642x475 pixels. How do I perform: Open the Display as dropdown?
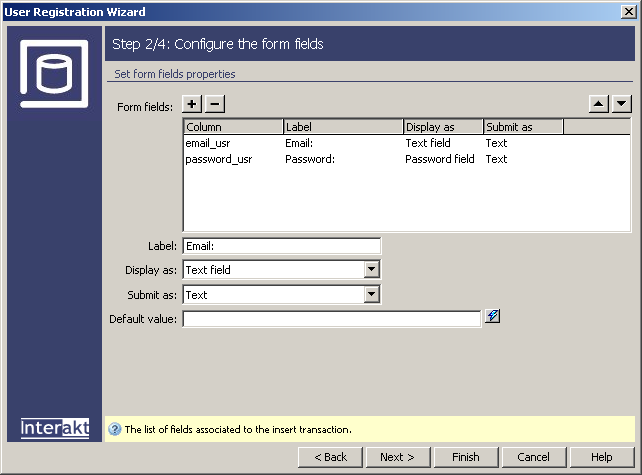pos(372,270)
